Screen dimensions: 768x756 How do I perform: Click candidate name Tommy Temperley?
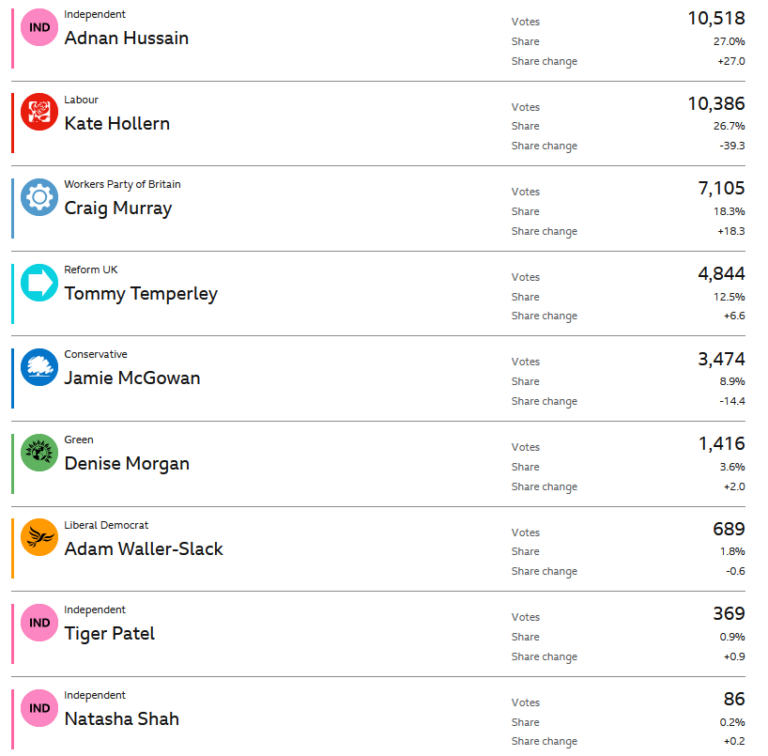pyautogui.click(x=141, y=294)
